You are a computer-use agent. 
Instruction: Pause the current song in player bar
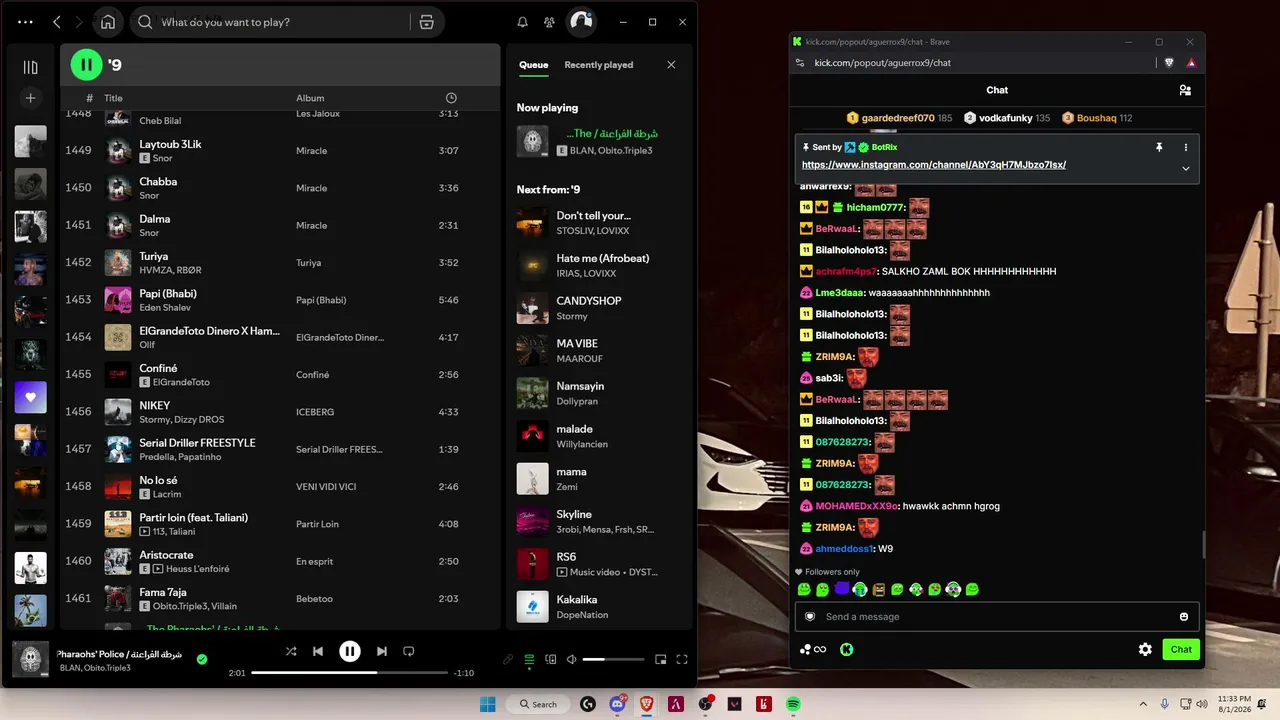(x=349, y=651)
